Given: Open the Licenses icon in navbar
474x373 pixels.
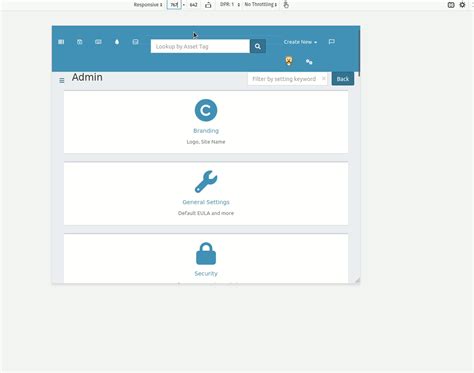Looking at the screenshot, I should tap(80, 42).
